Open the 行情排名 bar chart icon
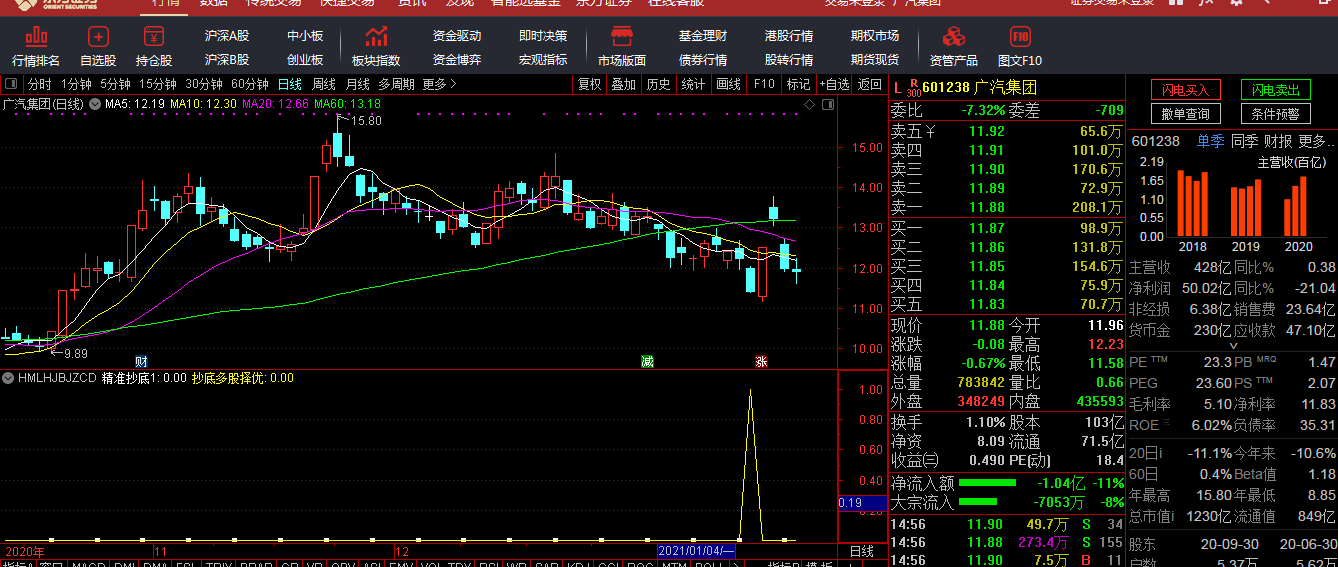This screenshot has width=1338, height=567. click(x=36, y=37)
